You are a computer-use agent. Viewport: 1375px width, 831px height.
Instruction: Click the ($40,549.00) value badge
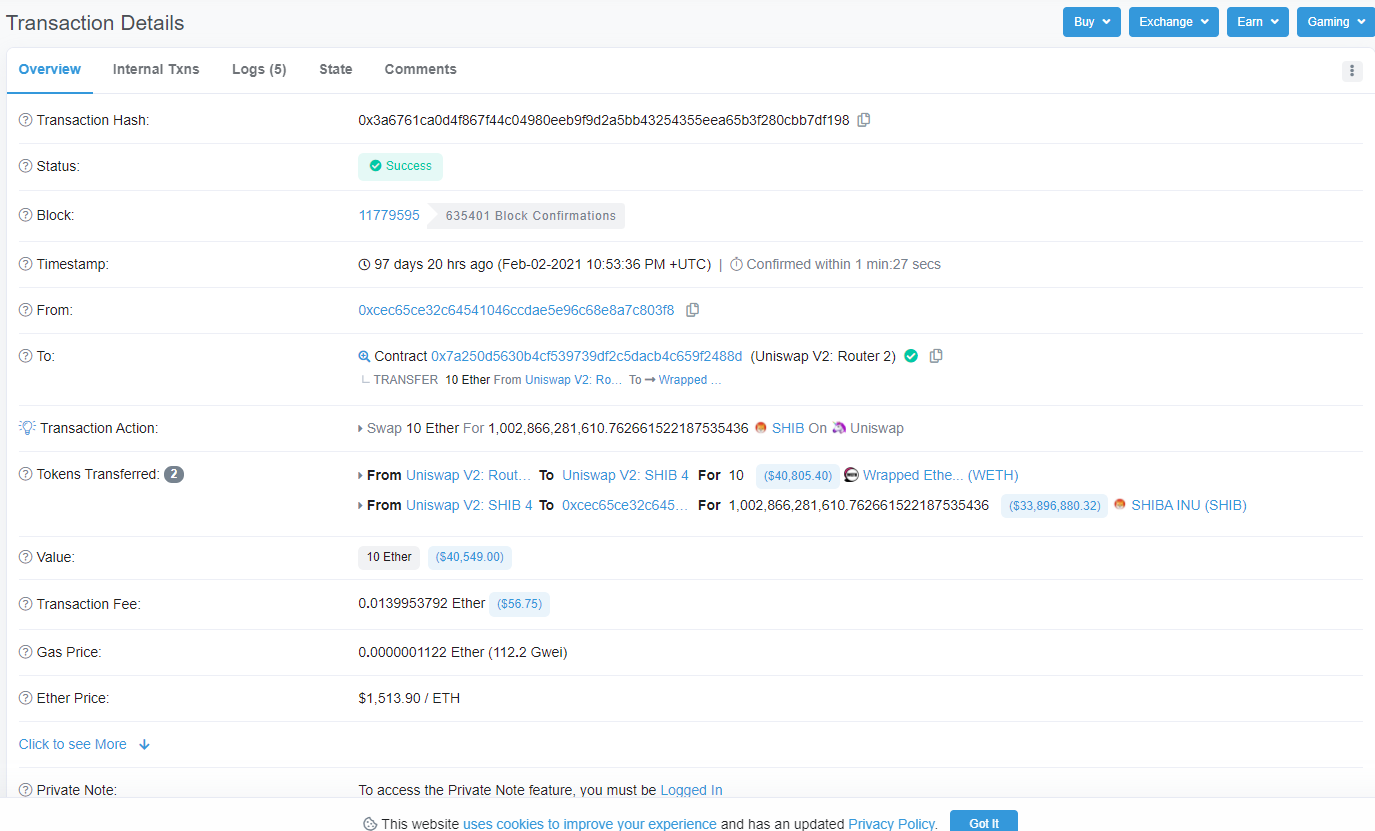coord(470,557)
